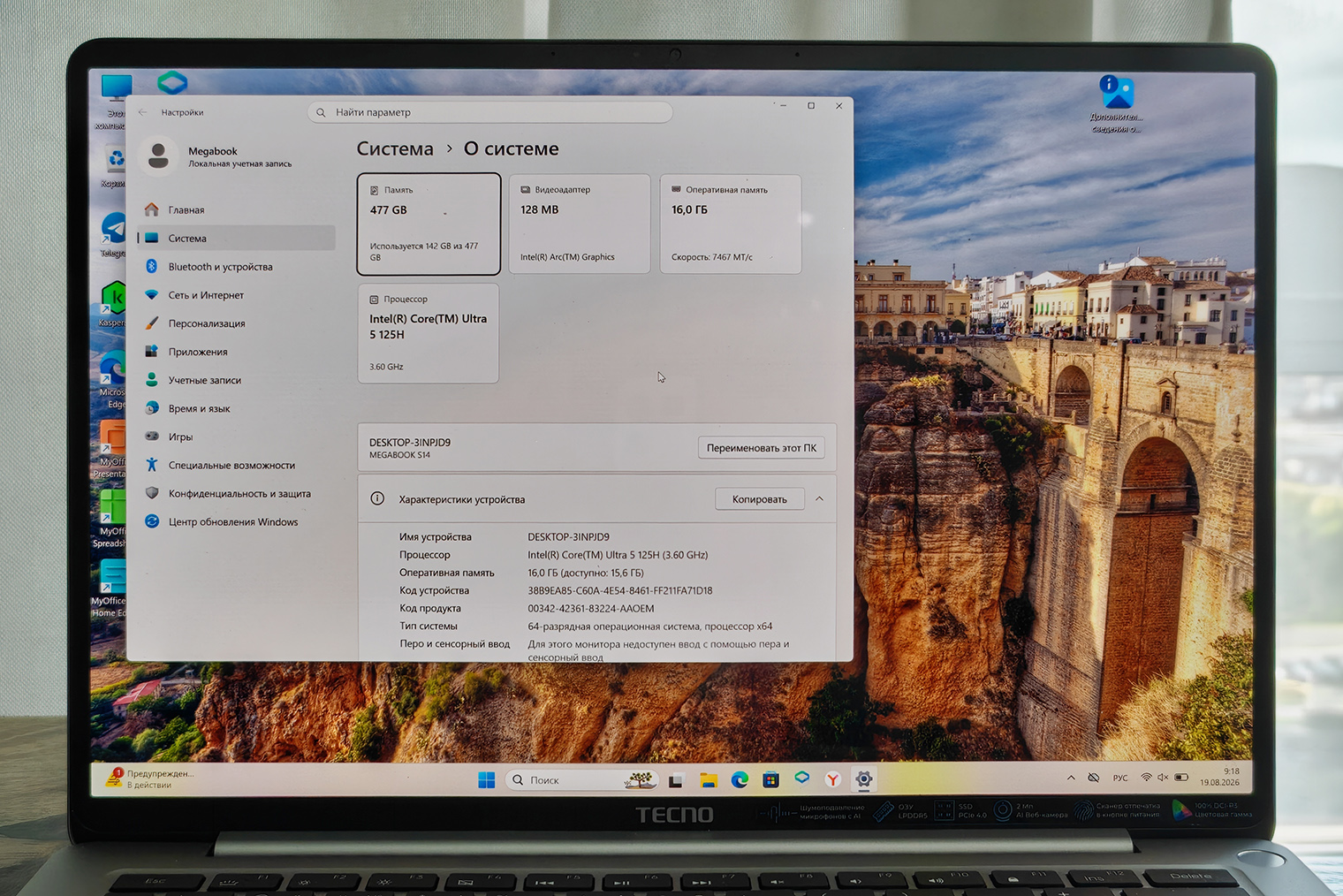Open Персонализация settings

(237, 323)
